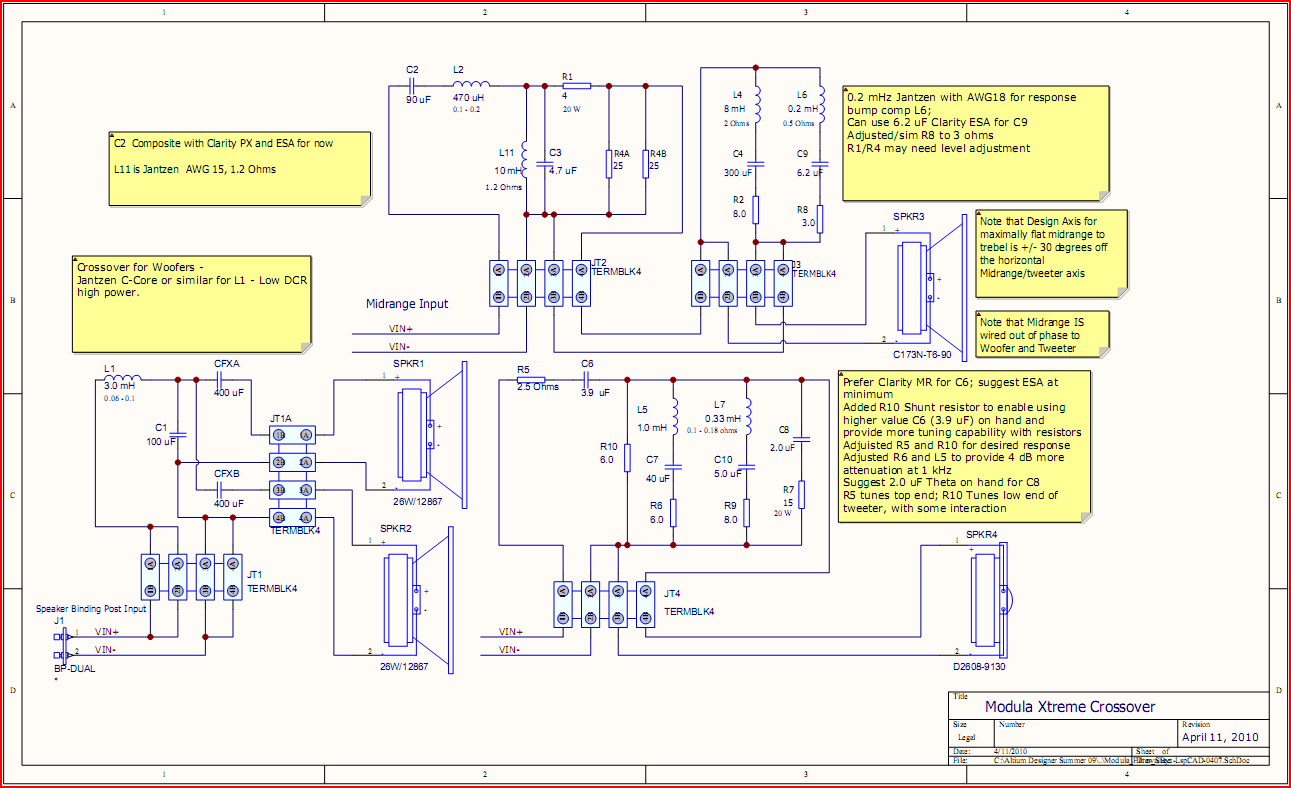Click the 26W/12867 label under SPKR2
This screenshot has height=788, width=1291.
pyautogui.click(x=405, y=666)
